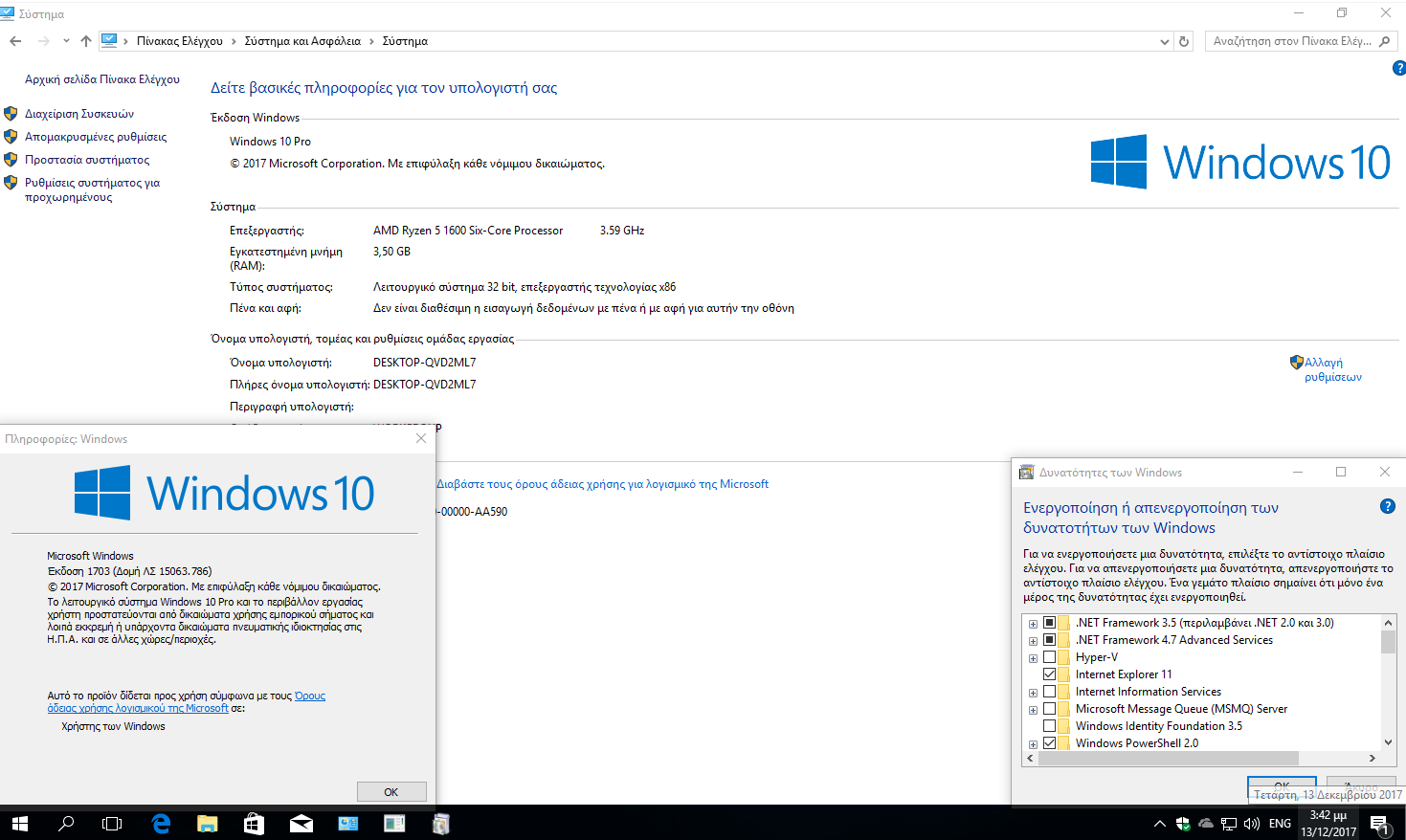The height and width of the screenshot is (840, 1406).
Task: Open File Explorer from taskbar
Action: pos(207,823)
